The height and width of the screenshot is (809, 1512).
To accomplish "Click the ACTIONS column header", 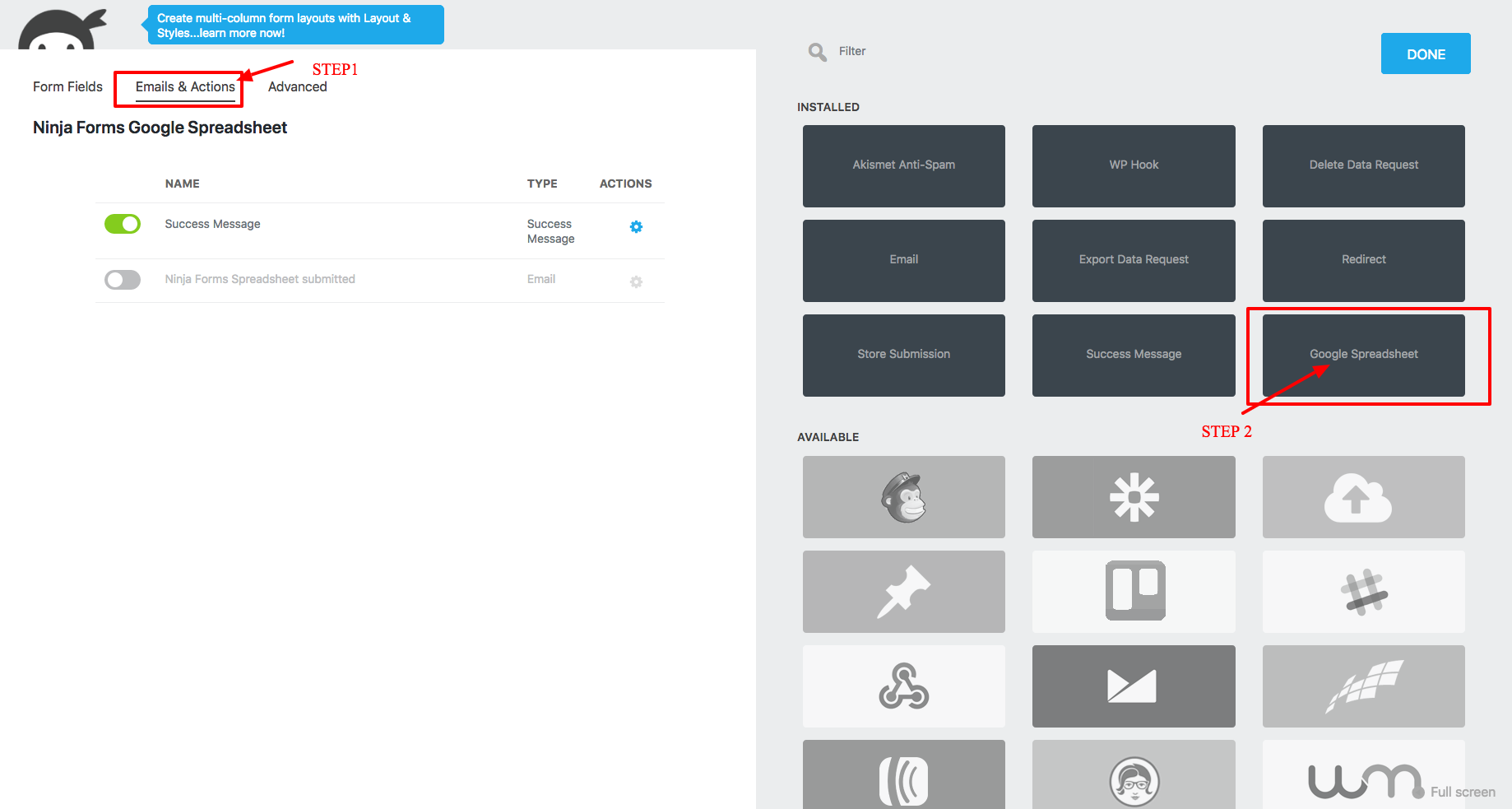I will 625,184.
